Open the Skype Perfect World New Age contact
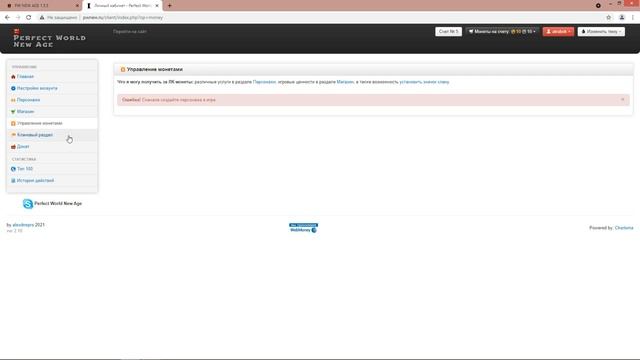The width and height of the screenshot is (640, 360). [52, 203]
